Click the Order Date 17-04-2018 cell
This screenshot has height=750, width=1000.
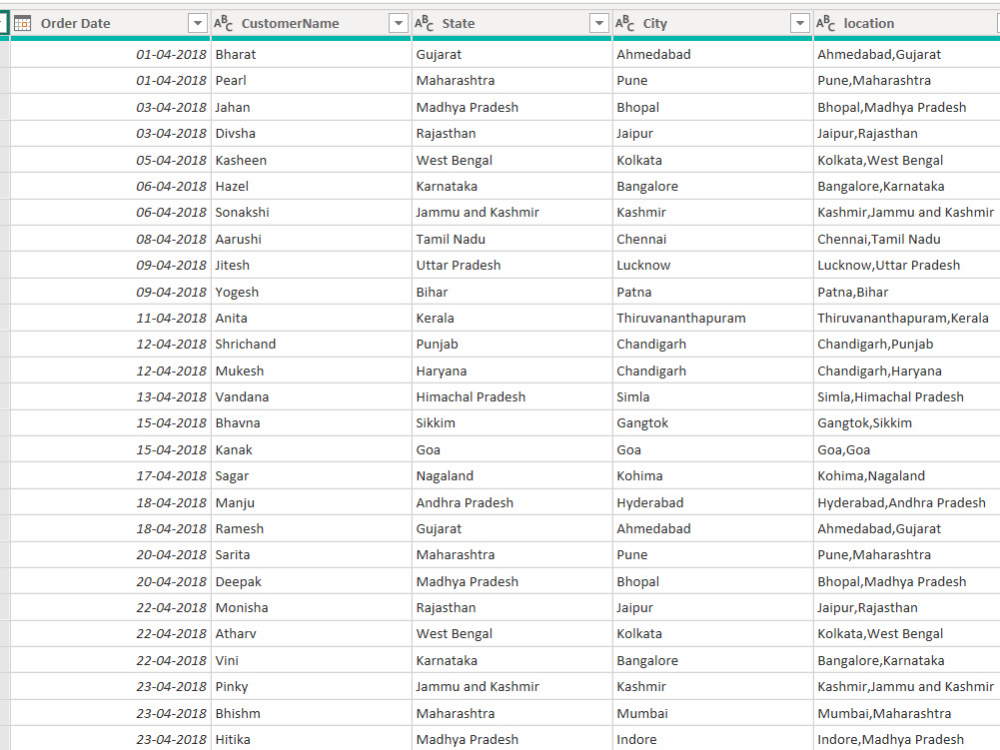tap(110, 476)
